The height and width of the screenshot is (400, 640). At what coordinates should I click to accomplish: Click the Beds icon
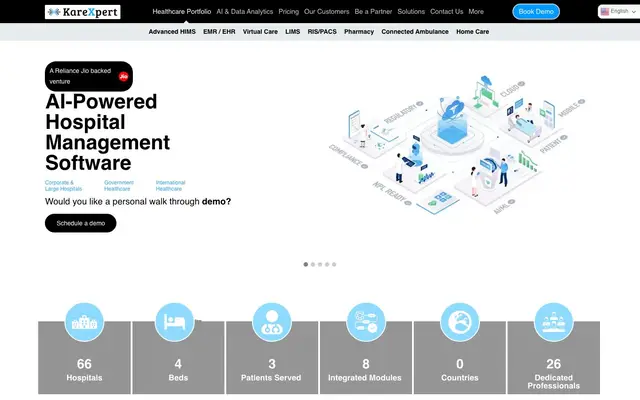[174, 322]
